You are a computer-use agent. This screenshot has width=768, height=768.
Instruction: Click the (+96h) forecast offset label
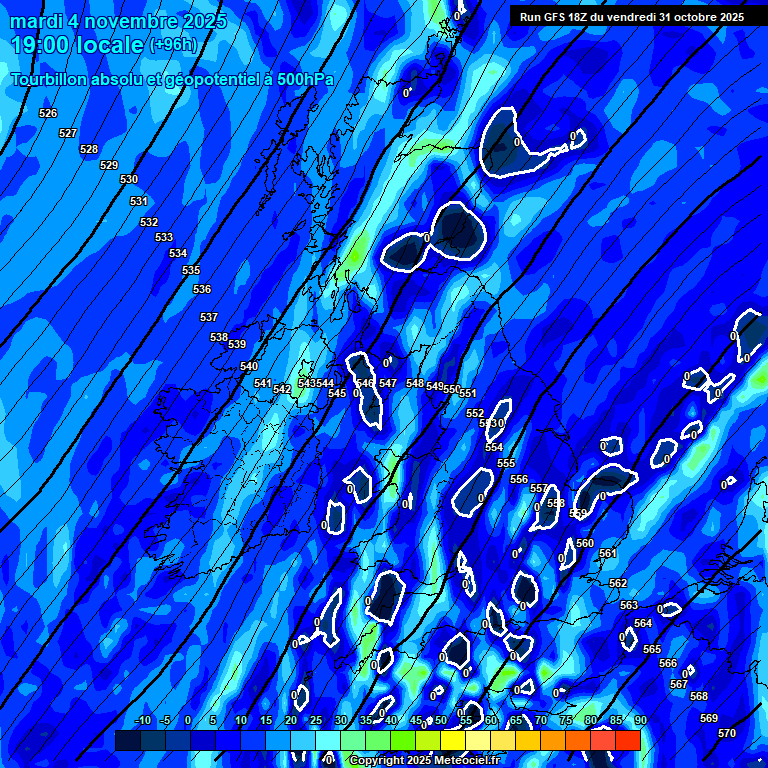click(x=174, y=45)
